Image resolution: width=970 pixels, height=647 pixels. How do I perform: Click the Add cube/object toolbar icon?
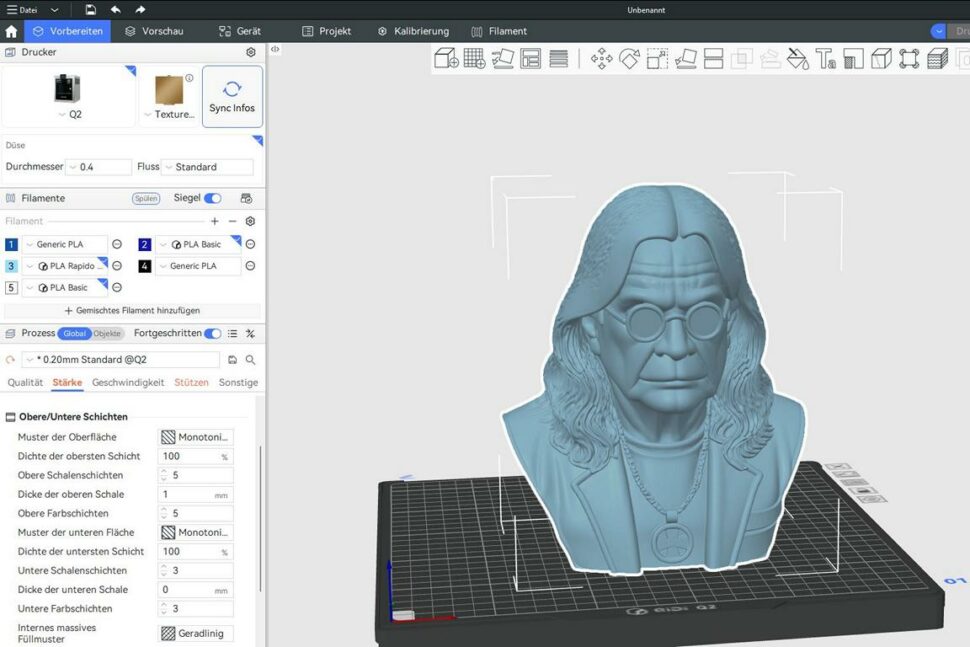point(446,59)
